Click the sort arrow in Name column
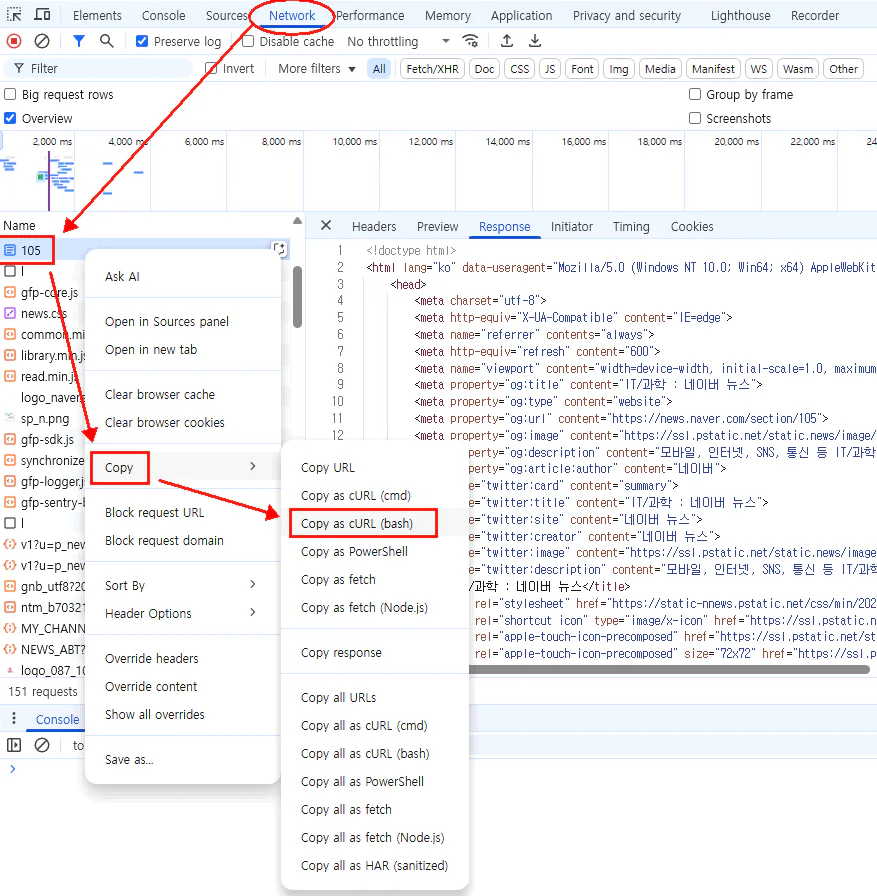This screenshot has height=896, width=877. point(297,221)
